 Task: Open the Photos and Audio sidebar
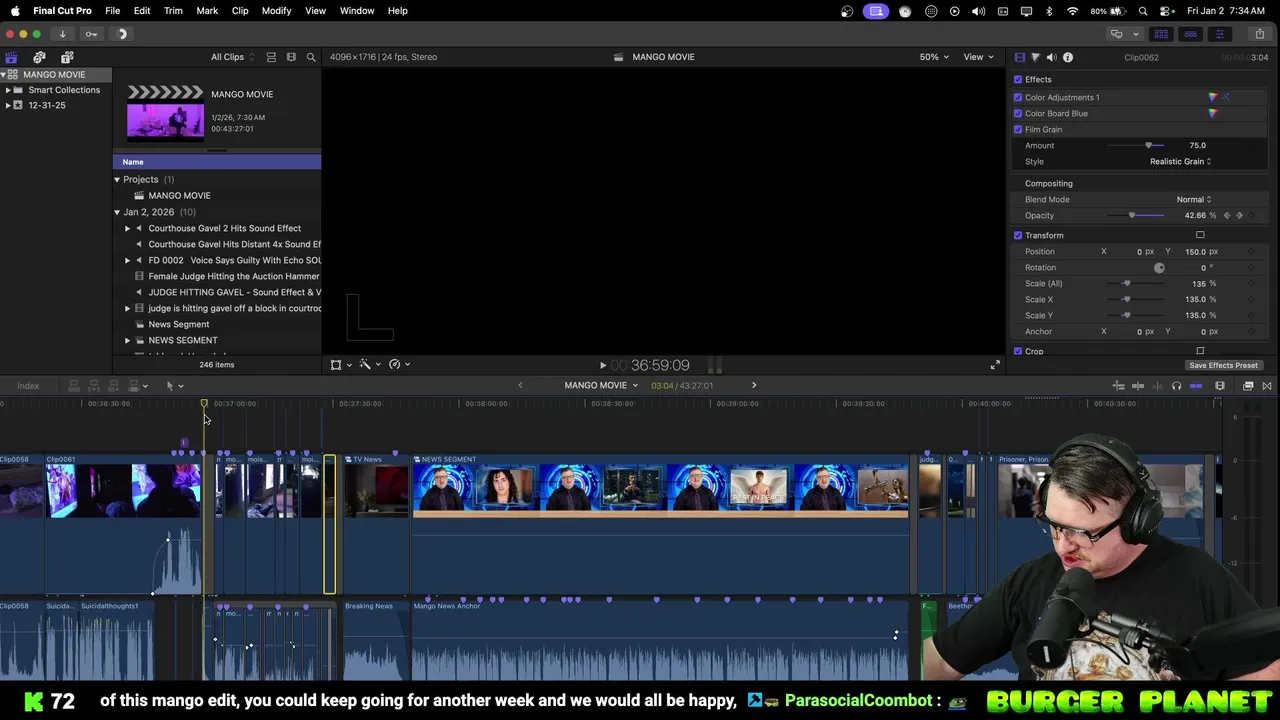coord(39,57)
